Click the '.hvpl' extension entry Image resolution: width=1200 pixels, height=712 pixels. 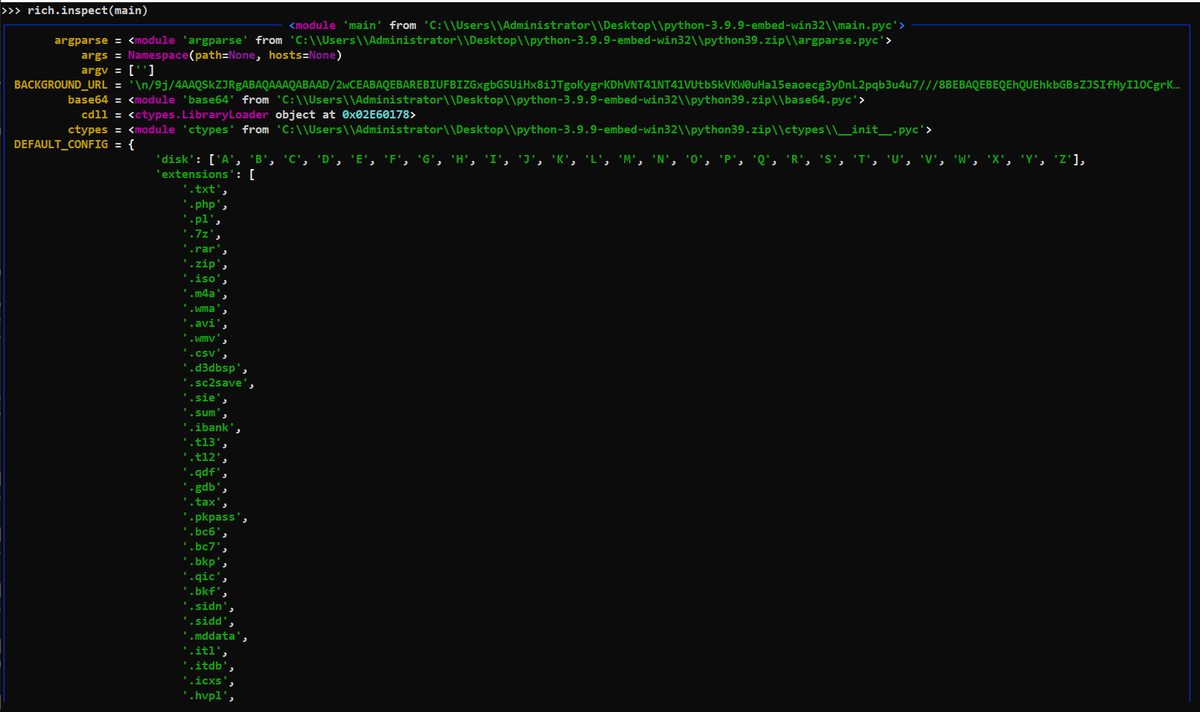208,697
